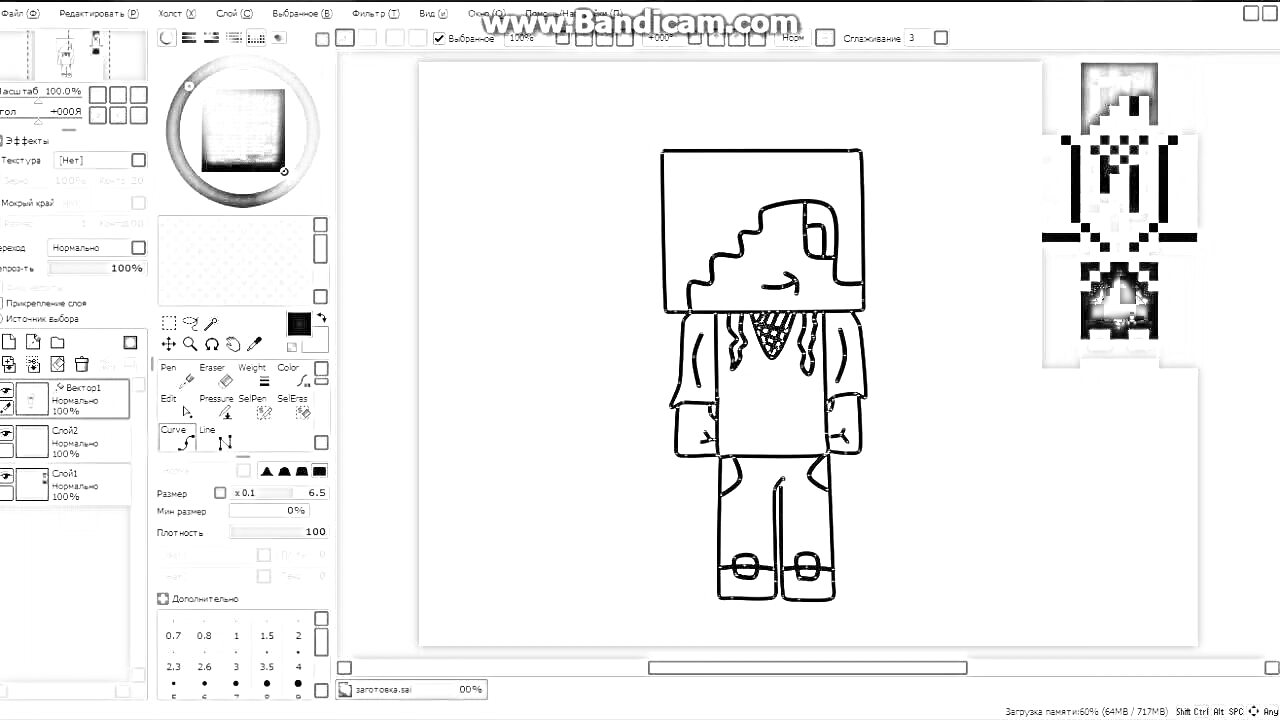Select Источник выбора option
The width and height of the screenshot is (1280, 720).
pyautogui.click(x=2, y=319)
